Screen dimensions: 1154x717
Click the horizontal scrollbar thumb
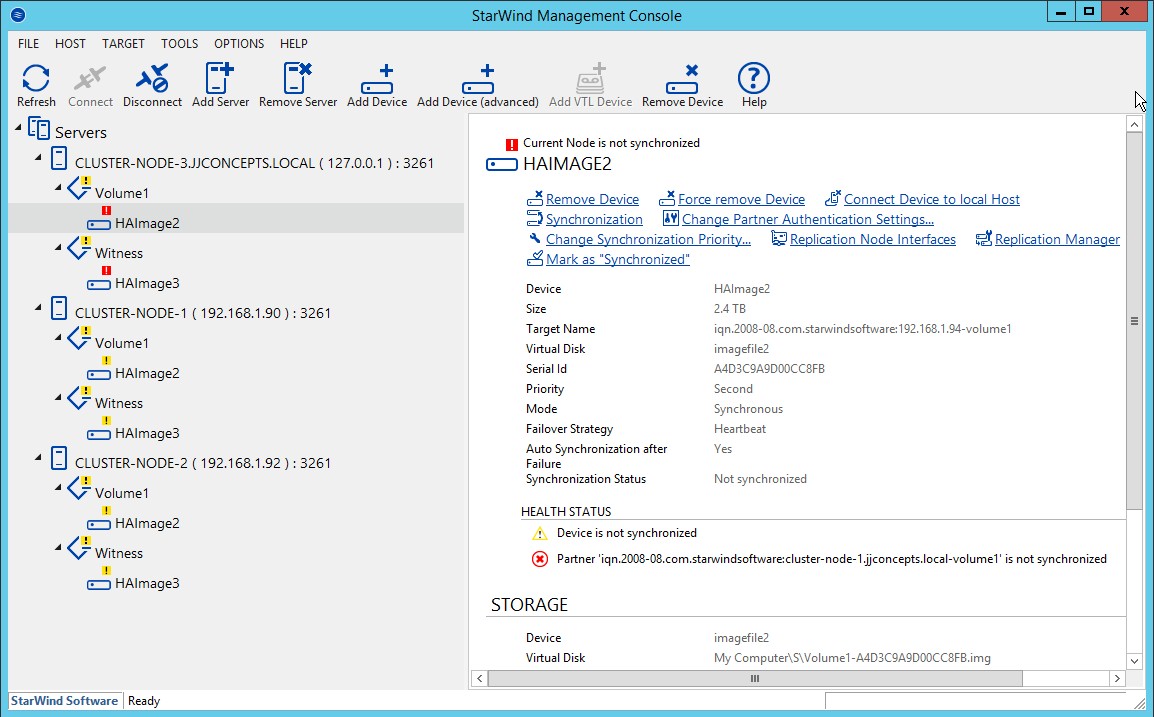pyautogui.click(x=754, y=678)
